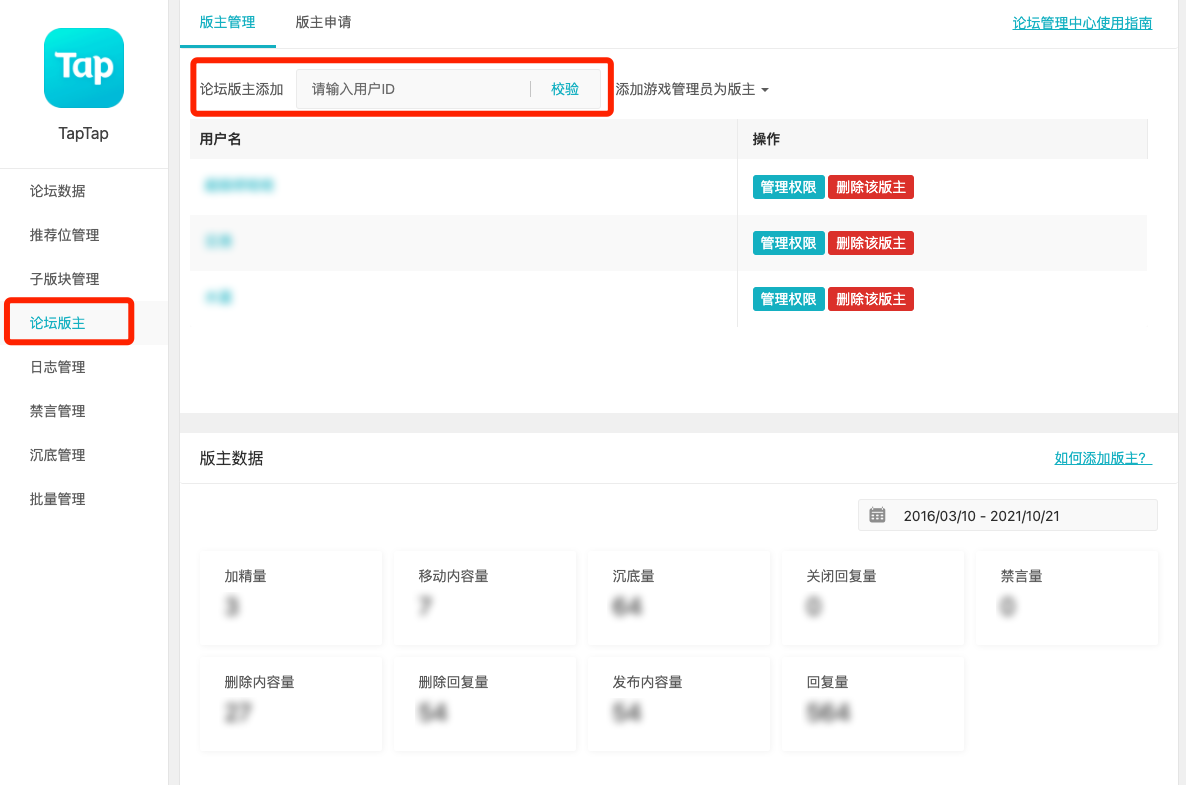Click 删除该版主 for the second moderator
1186x785 pixels.
(870, 243)
